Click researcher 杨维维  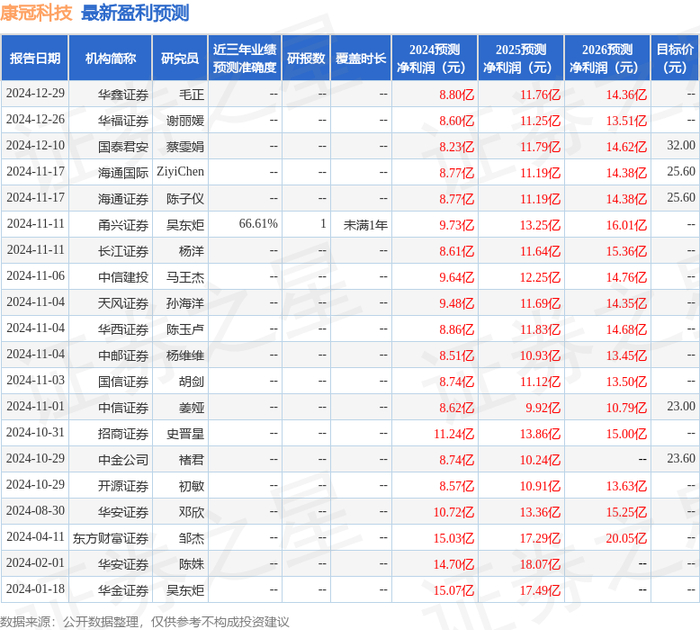click(185, 356)
